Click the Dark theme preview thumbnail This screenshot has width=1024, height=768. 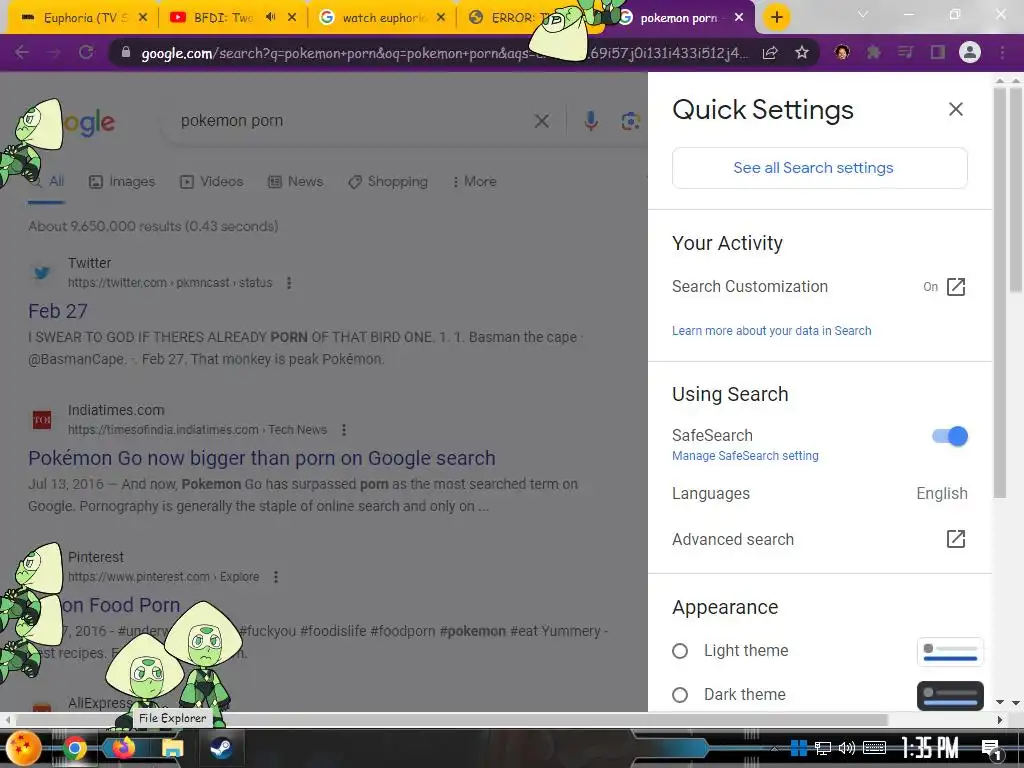pyautogui.click(x=950, y=696)
